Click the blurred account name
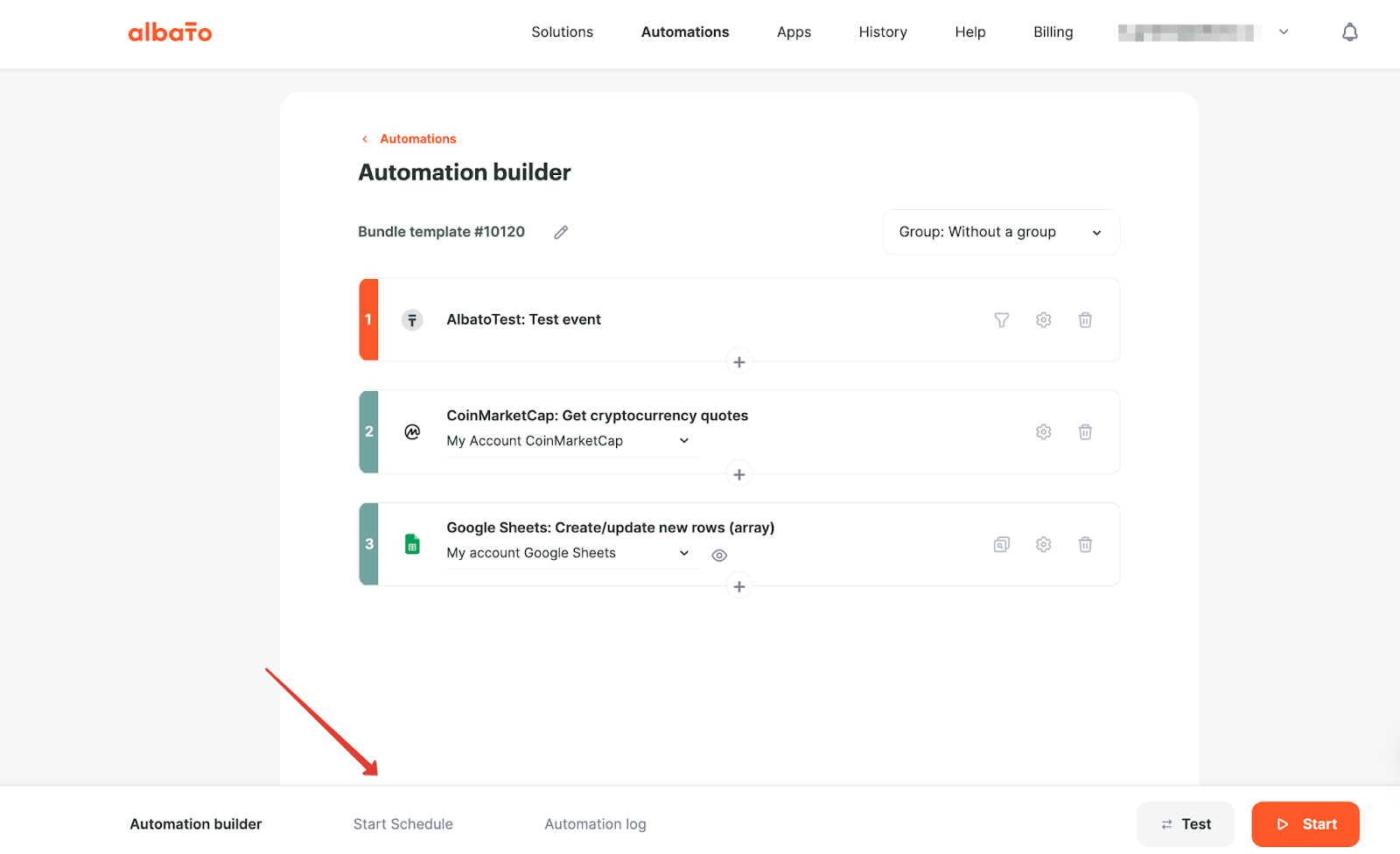The height and width of the screenshot is (854, 1400). click(1186, 32)
